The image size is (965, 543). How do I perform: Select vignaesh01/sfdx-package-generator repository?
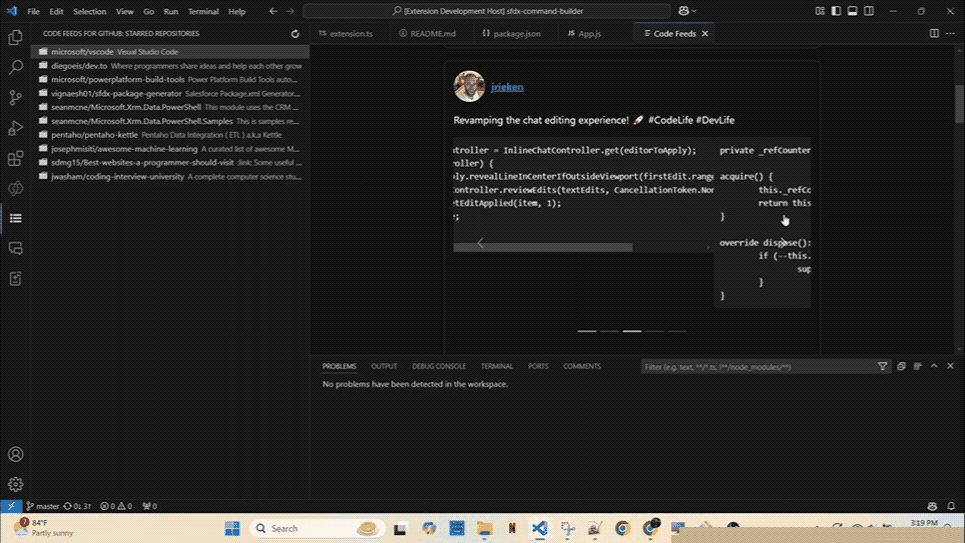[x=170, y=94]
